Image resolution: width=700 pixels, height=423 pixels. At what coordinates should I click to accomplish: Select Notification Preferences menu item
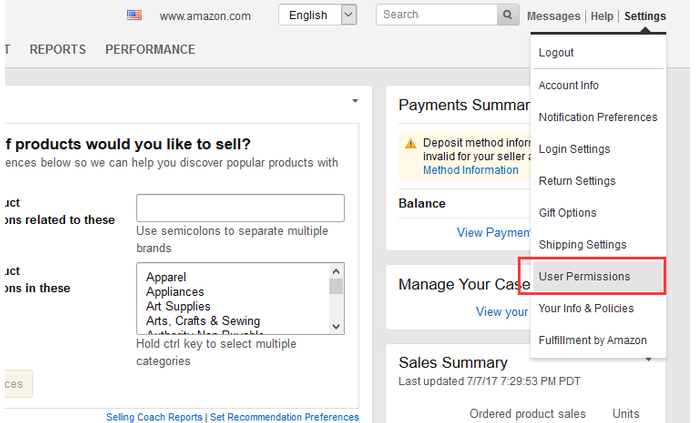tap(597, 117)
